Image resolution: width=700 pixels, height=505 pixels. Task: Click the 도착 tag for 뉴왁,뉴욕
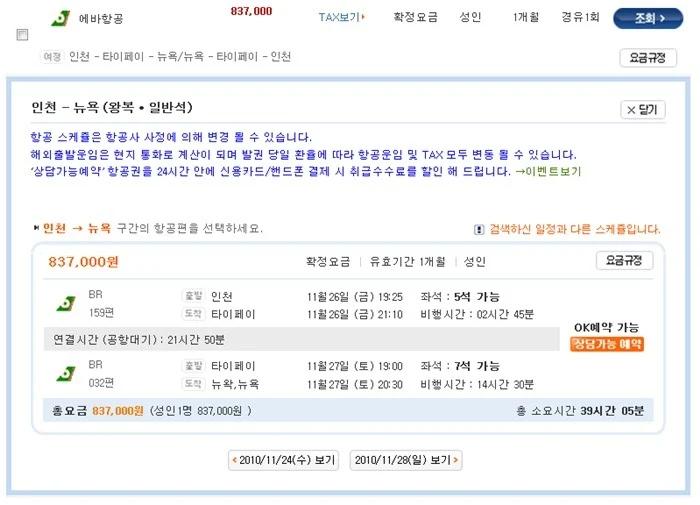[x=194, y=384]
